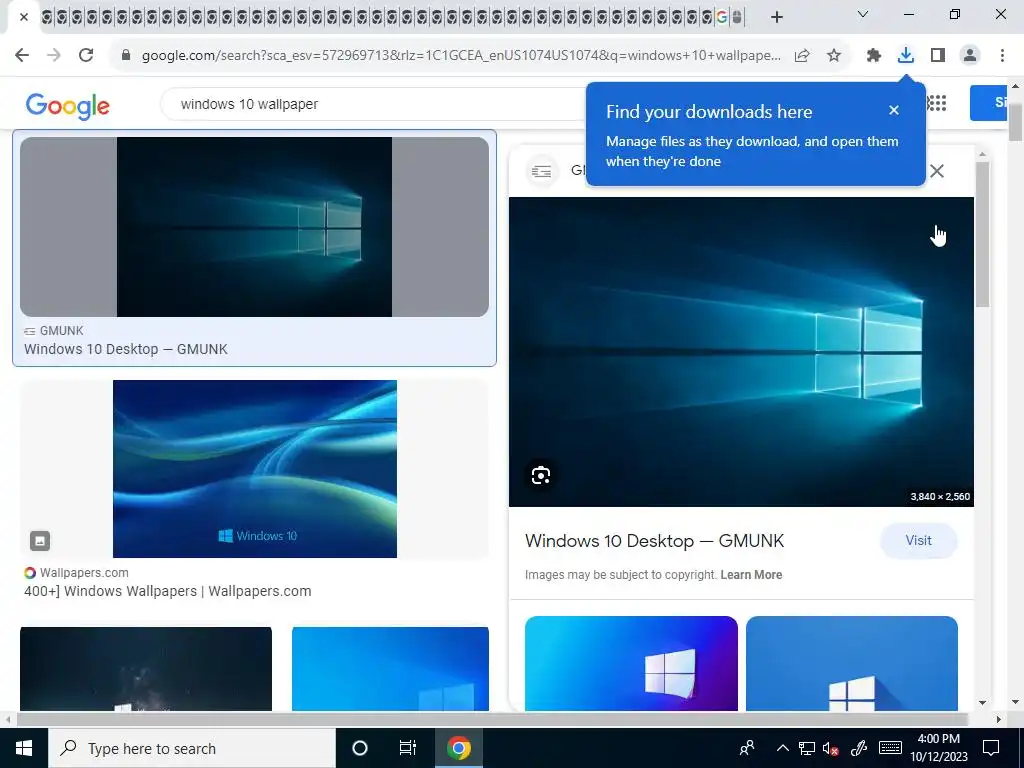This screenshot has width=1024, height=768.
Task: Open the Google apps grid
Action: point(937,103)
